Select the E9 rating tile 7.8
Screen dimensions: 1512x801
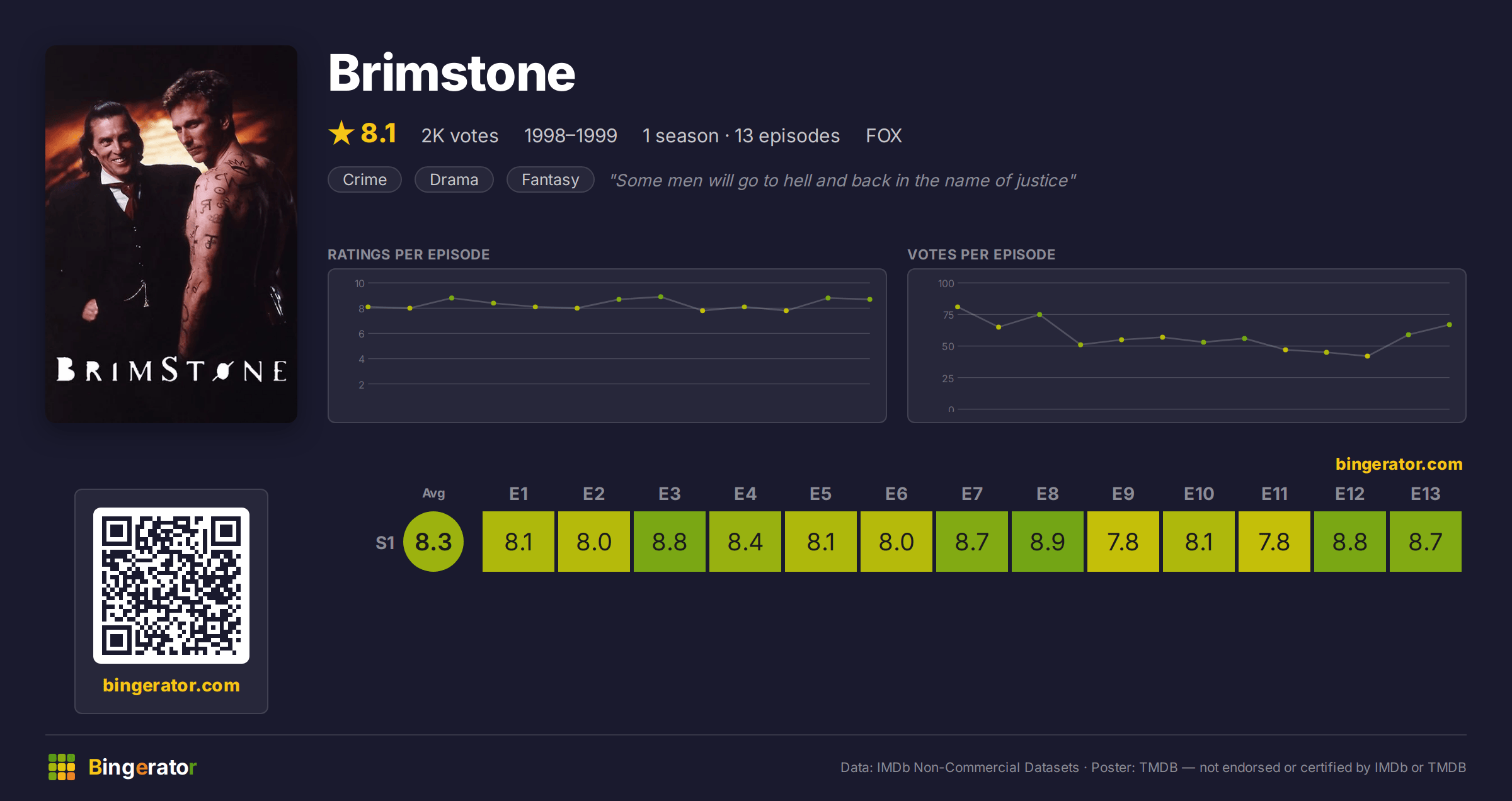1123,542
